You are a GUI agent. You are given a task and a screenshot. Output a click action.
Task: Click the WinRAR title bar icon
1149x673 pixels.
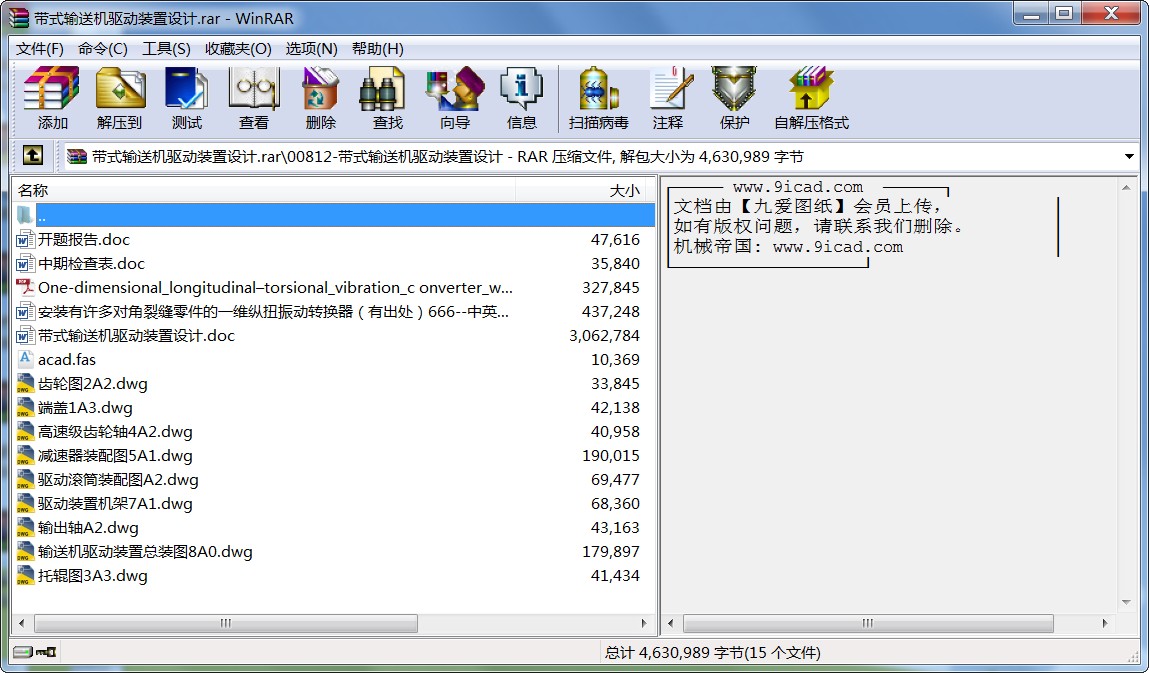(19, 17)
